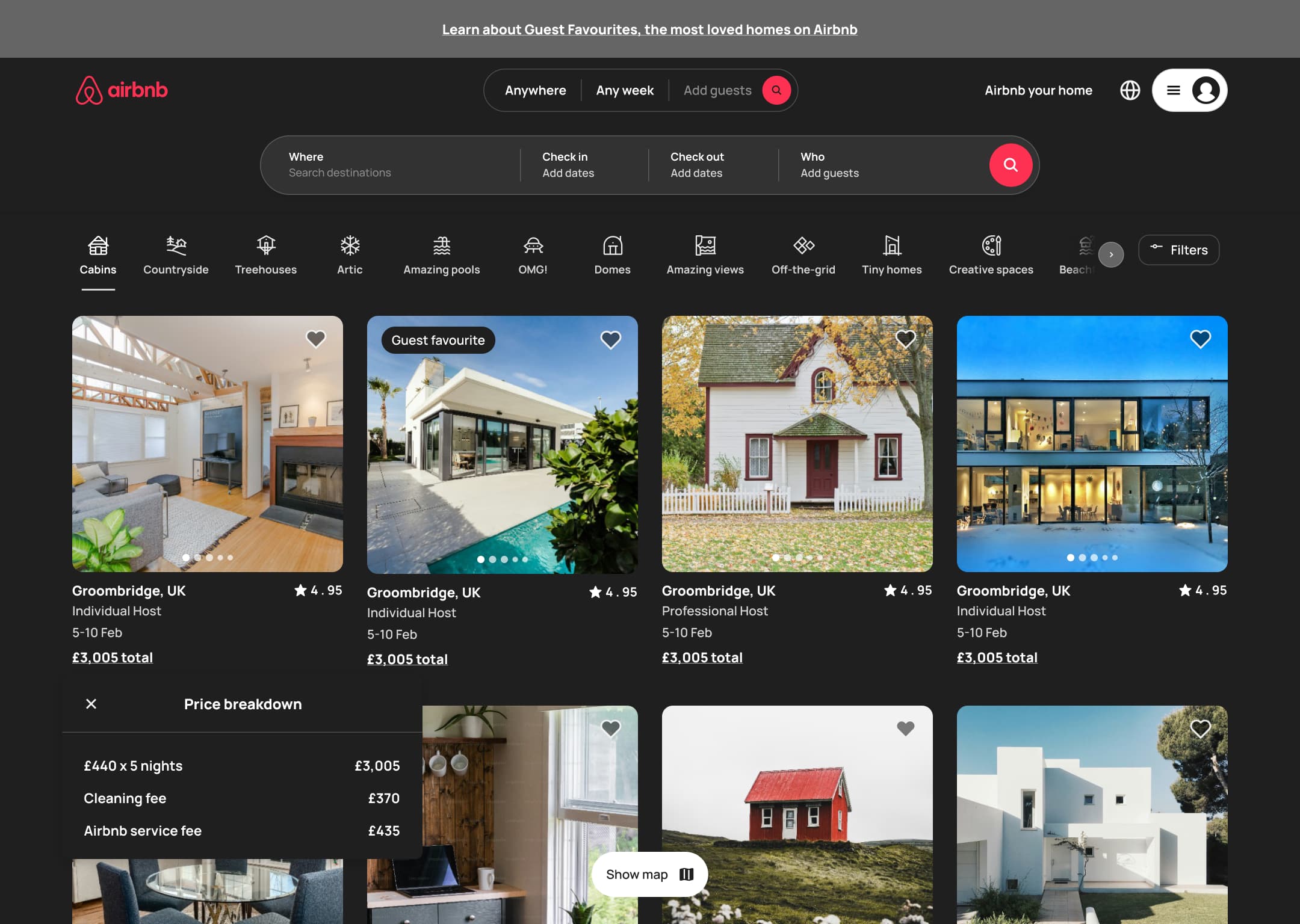Open the globe language selector
Image resolution: width=1300 pixels, height=924 pixels.
point(1130,90)
